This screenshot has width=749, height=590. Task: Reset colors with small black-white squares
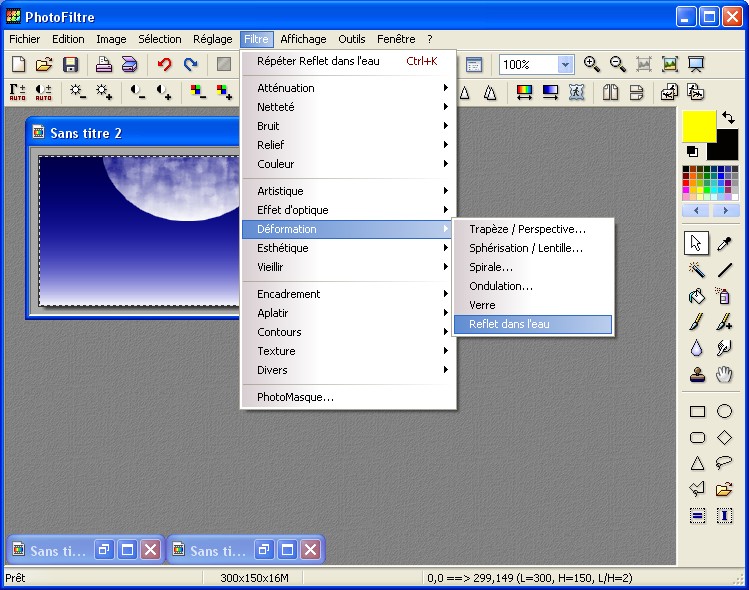tap(692, 152)
